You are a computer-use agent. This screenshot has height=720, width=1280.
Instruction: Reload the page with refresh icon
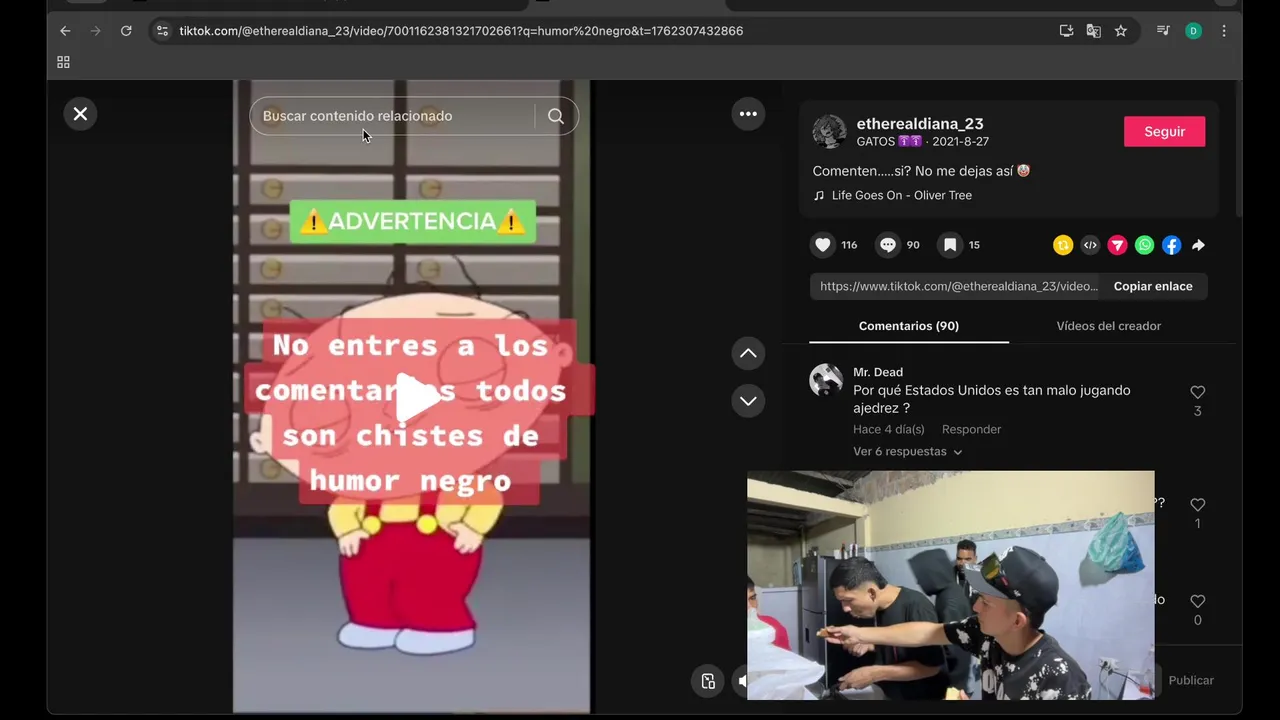pyautogui.click(x=126, y=31)
